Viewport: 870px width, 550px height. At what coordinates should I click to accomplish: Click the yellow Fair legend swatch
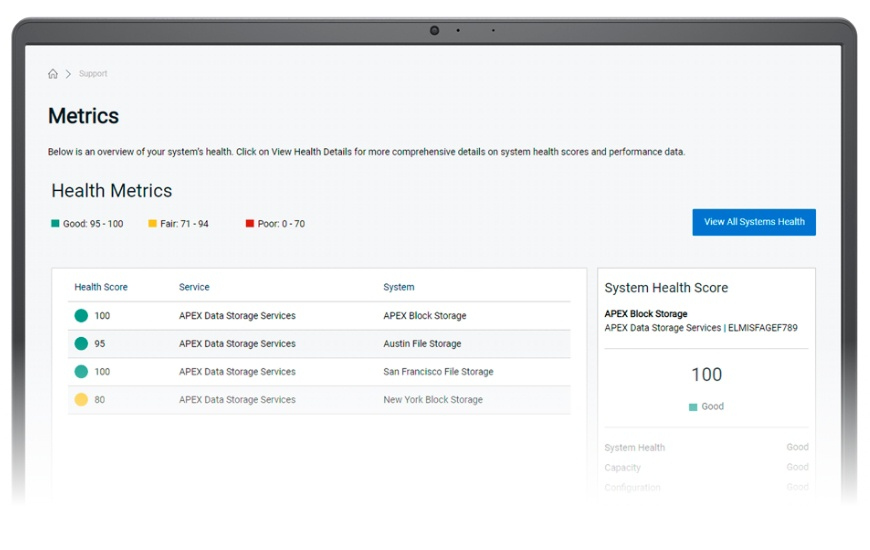click(x=152, y=223)
